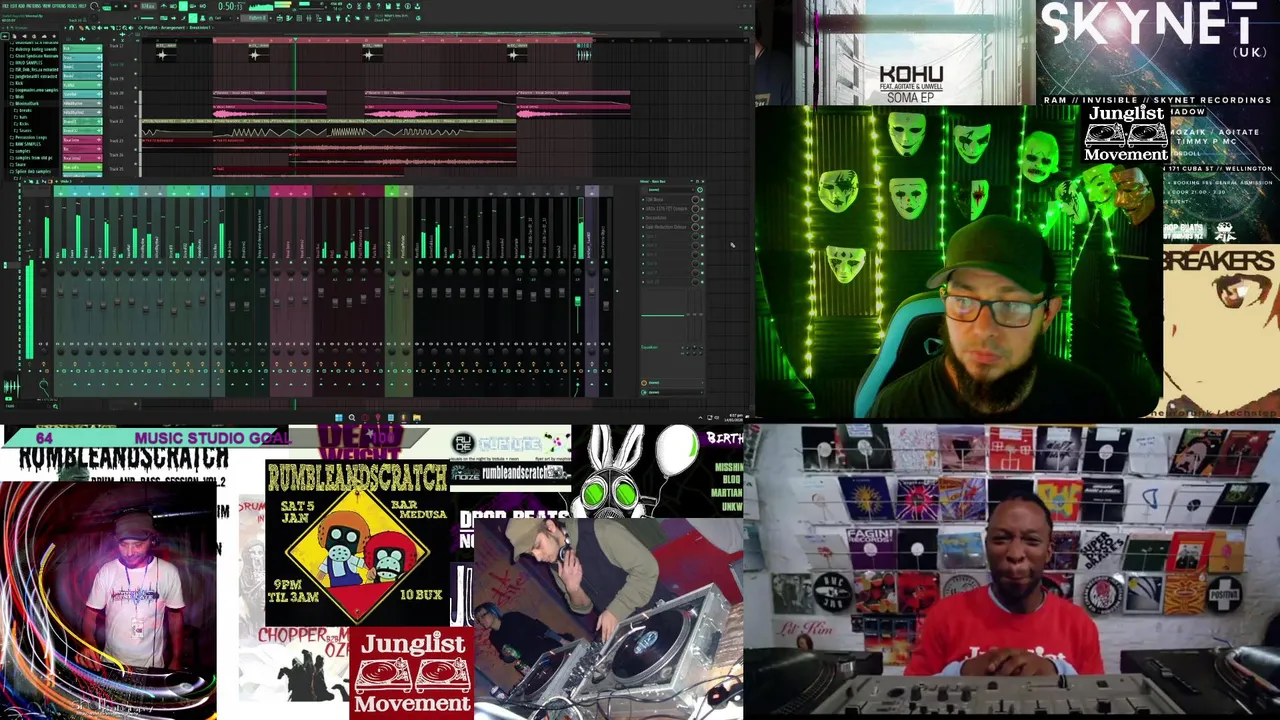
Task: Select the playlist paint brush tool
Action: [88, 28]
